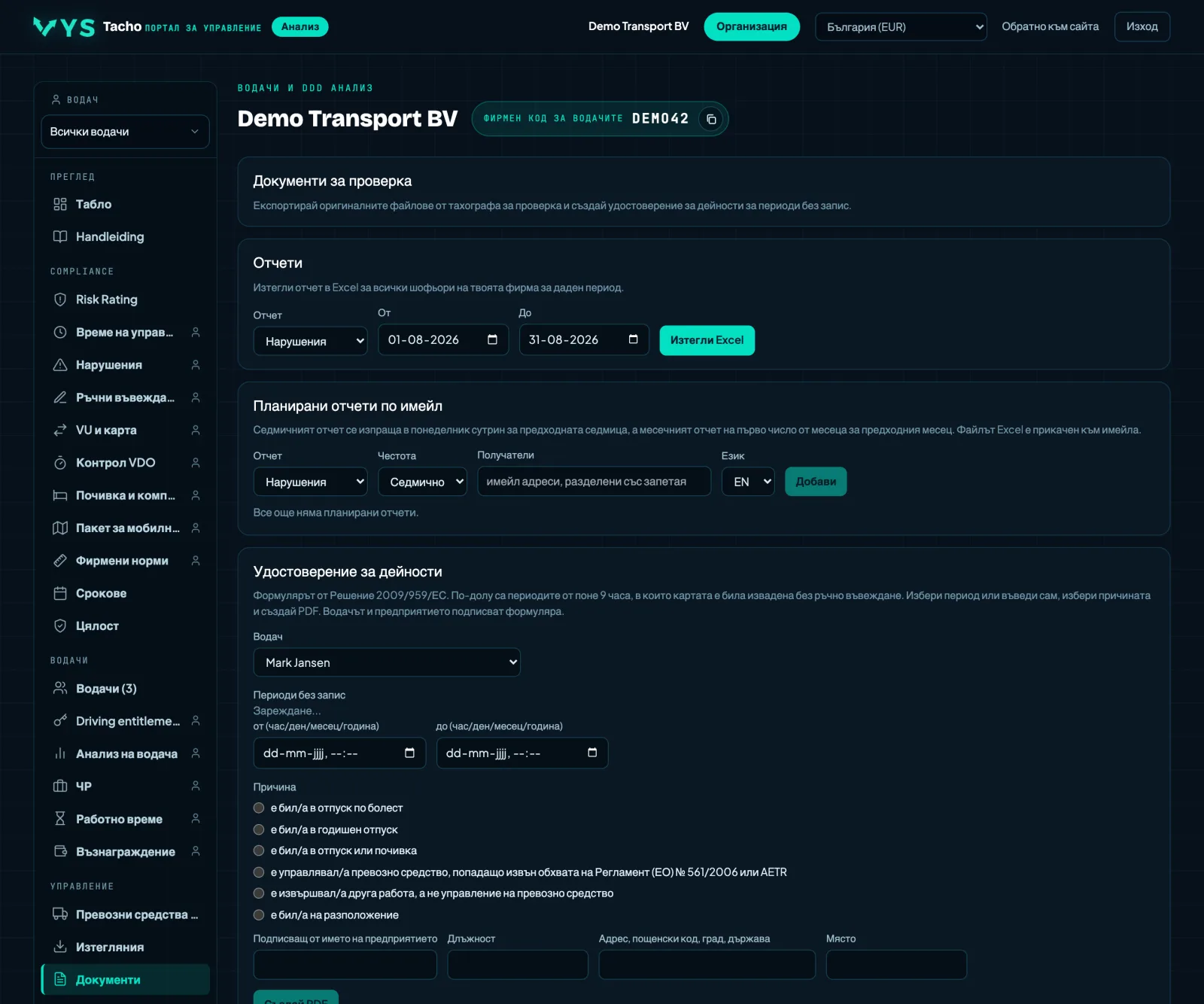This screenshot has height=1004, width=1204.
Task: Click the Handleiding book icon
Action: tap(60, 236)
